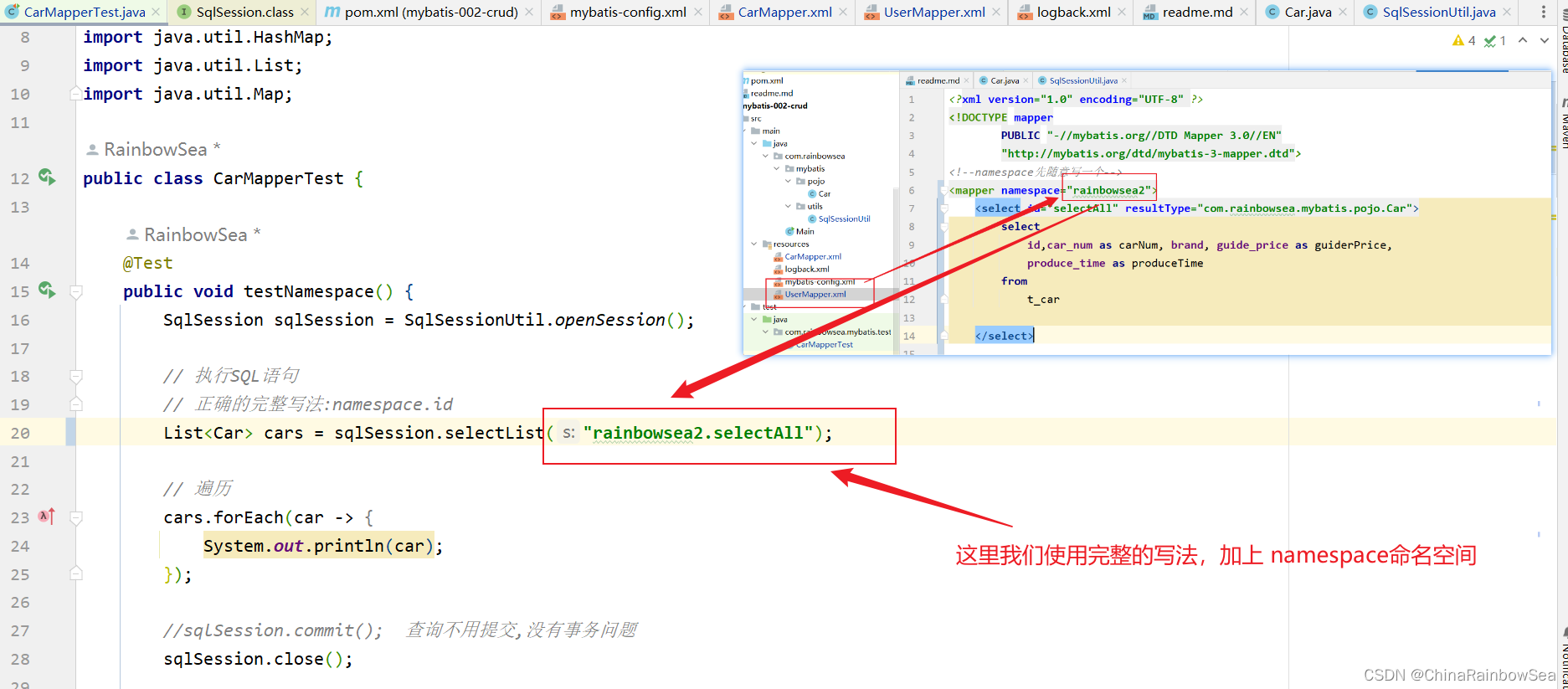This screenshot has width=1568, height=689.
Task: Select UserMapper.xml in inset project tree
Action: tap(815, 294)
